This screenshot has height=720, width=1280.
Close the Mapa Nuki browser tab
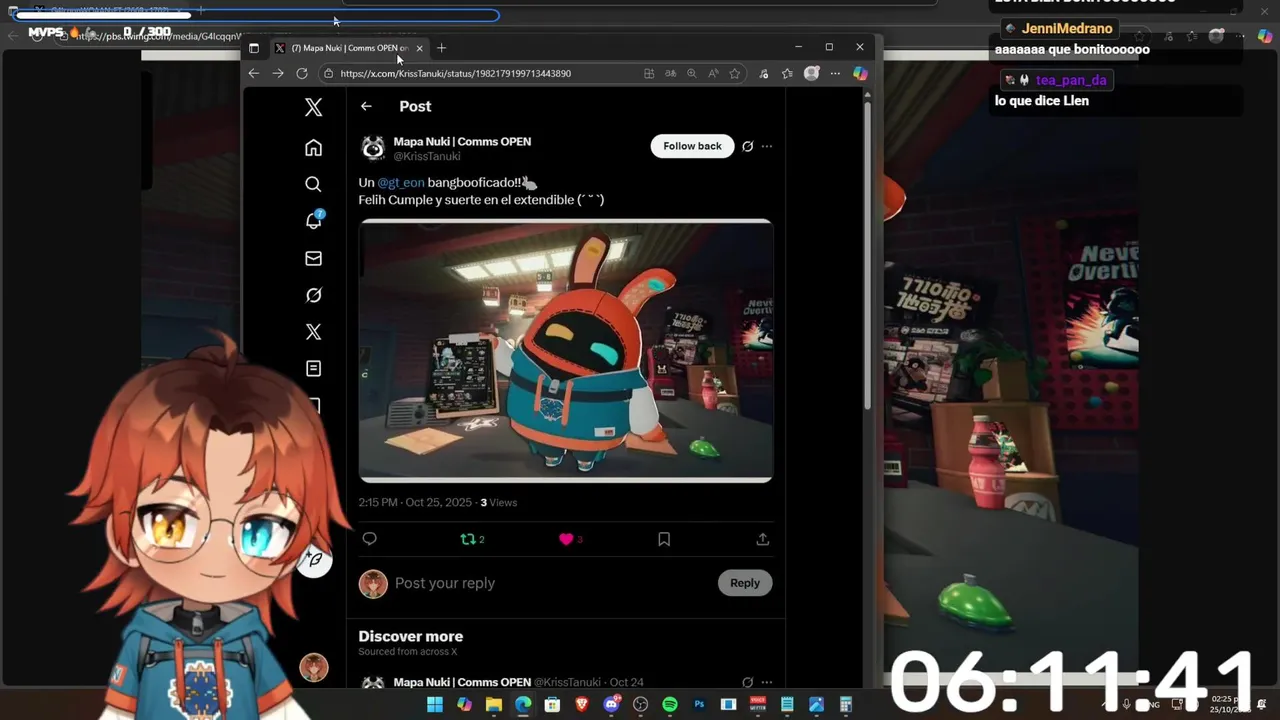[x=419, y=48]
